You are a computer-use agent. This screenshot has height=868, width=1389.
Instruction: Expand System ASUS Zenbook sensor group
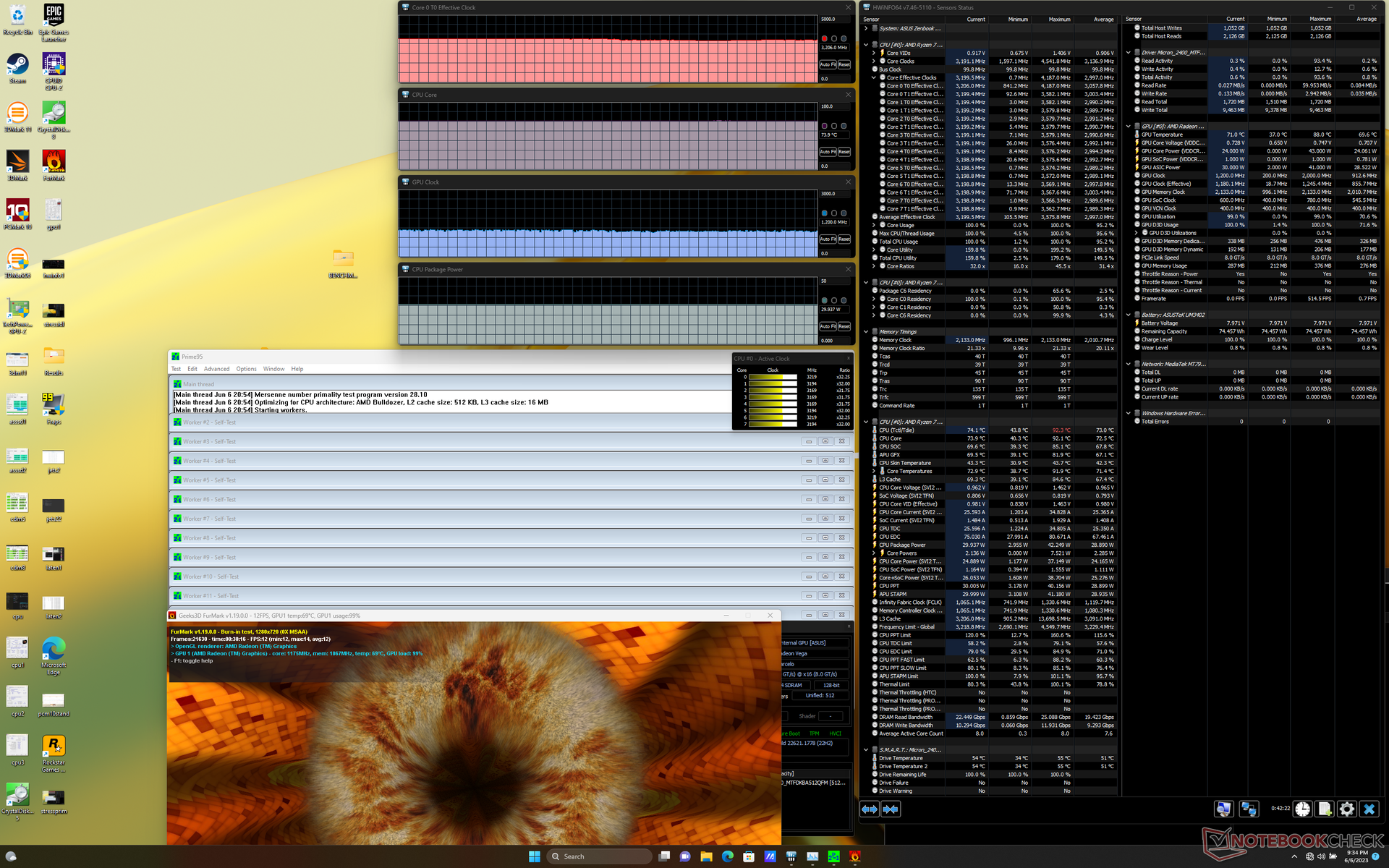point(866,29)
